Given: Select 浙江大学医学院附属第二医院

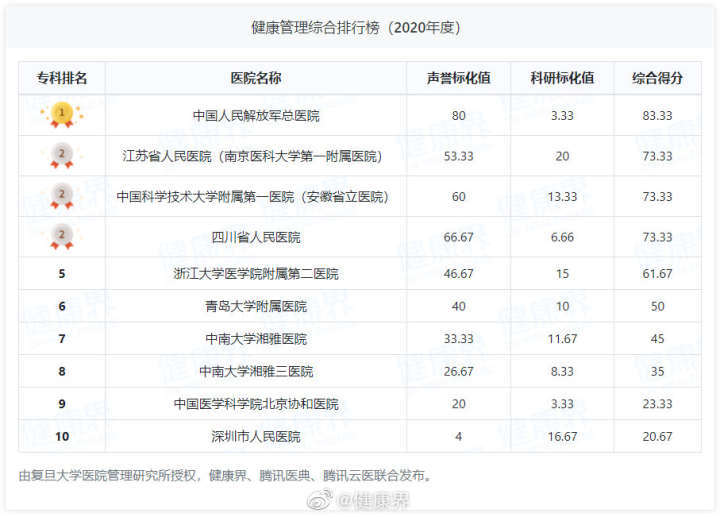Looking at the screenshot, I should (256, 274).
